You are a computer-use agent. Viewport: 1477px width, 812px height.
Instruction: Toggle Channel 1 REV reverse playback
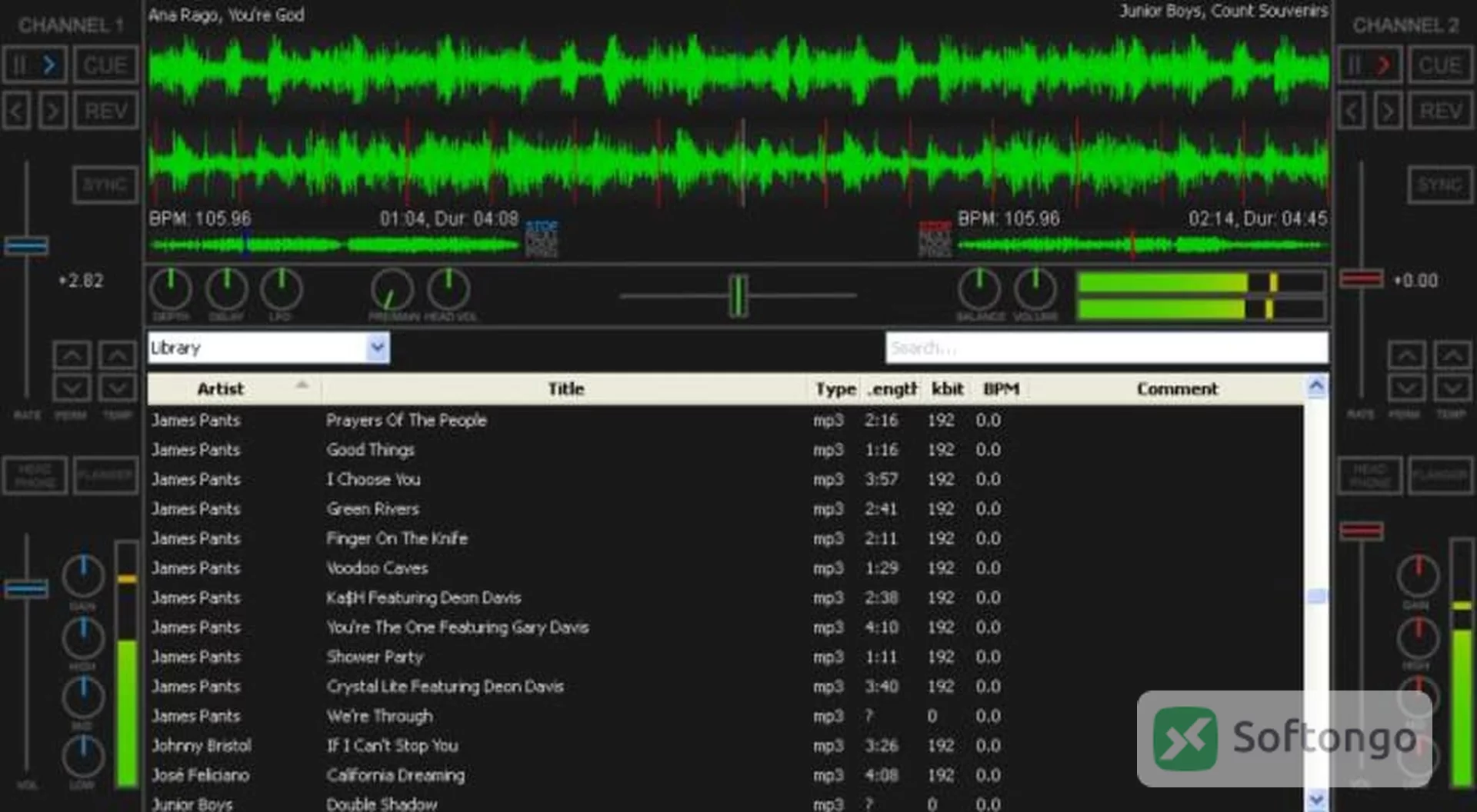coord(106,111)
